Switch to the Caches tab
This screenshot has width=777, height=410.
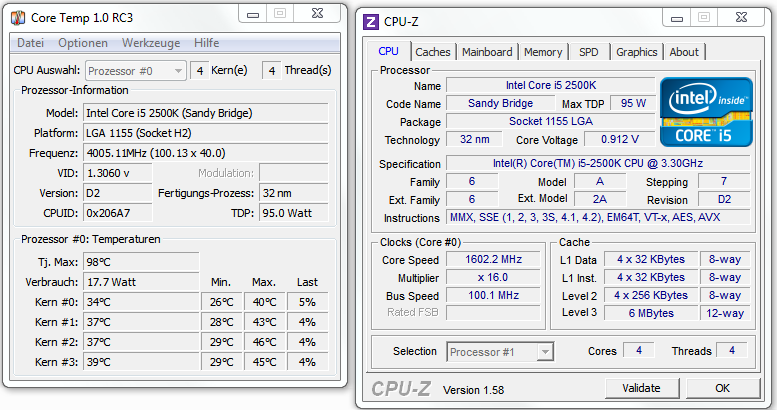[x=433, y=52]
